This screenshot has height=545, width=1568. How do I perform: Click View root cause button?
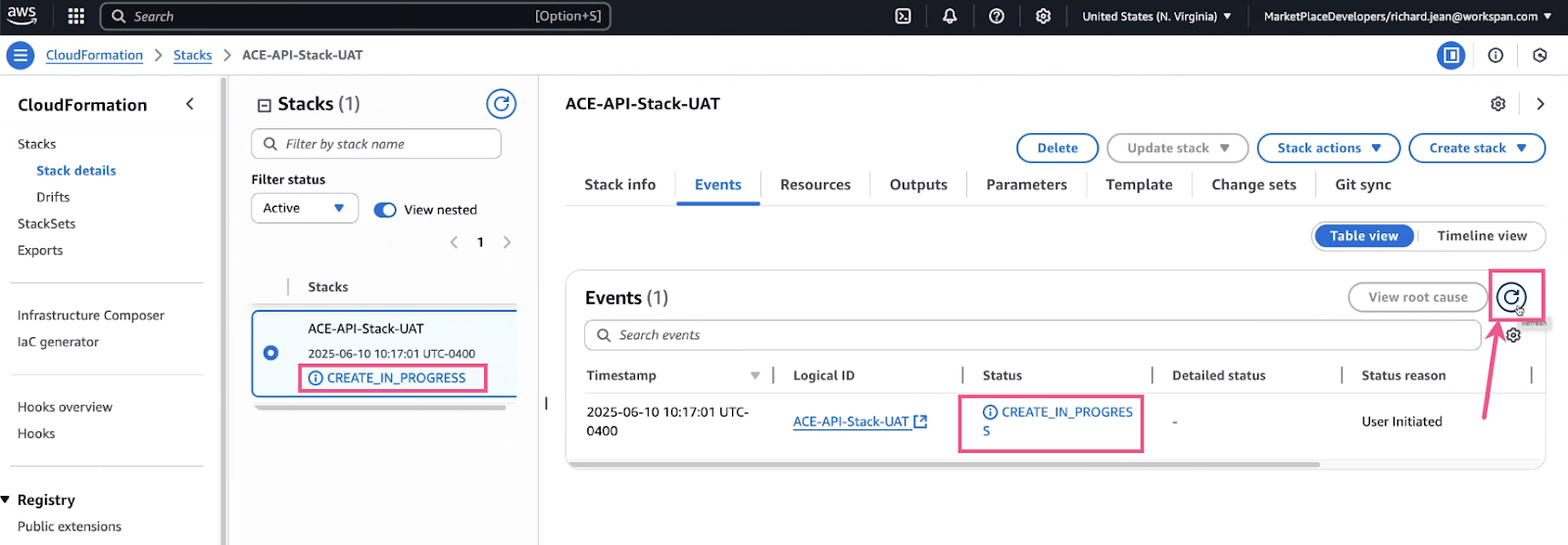1418,297
